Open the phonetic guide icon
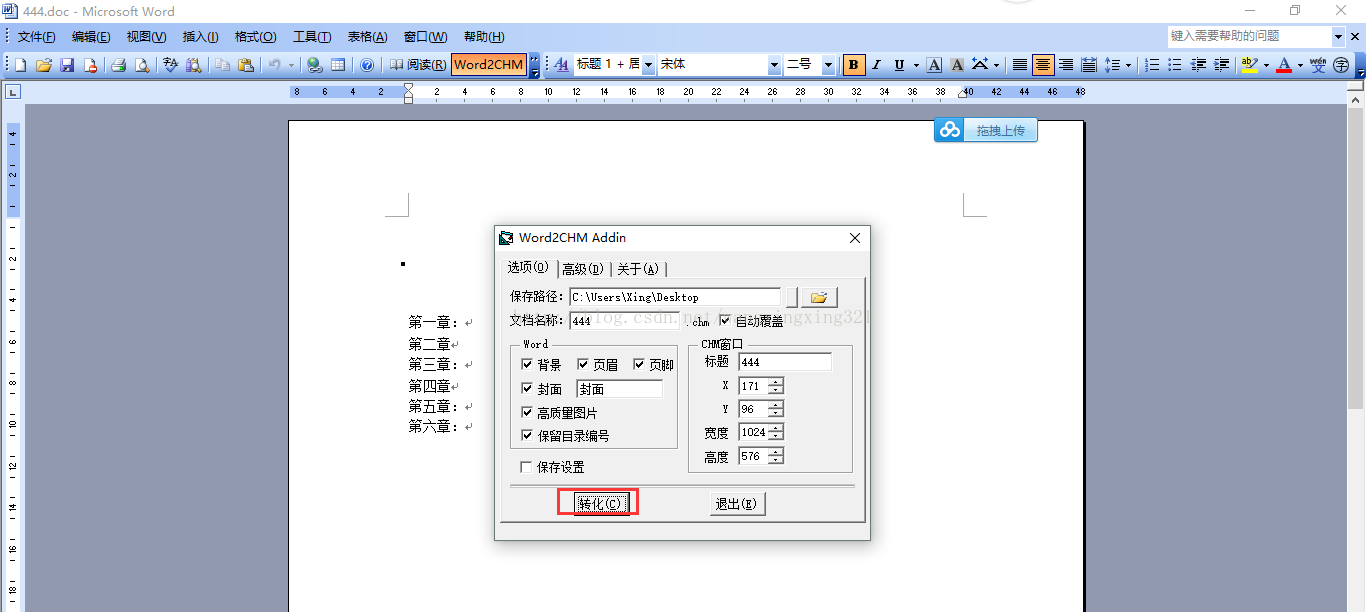 coord(1318,65)
